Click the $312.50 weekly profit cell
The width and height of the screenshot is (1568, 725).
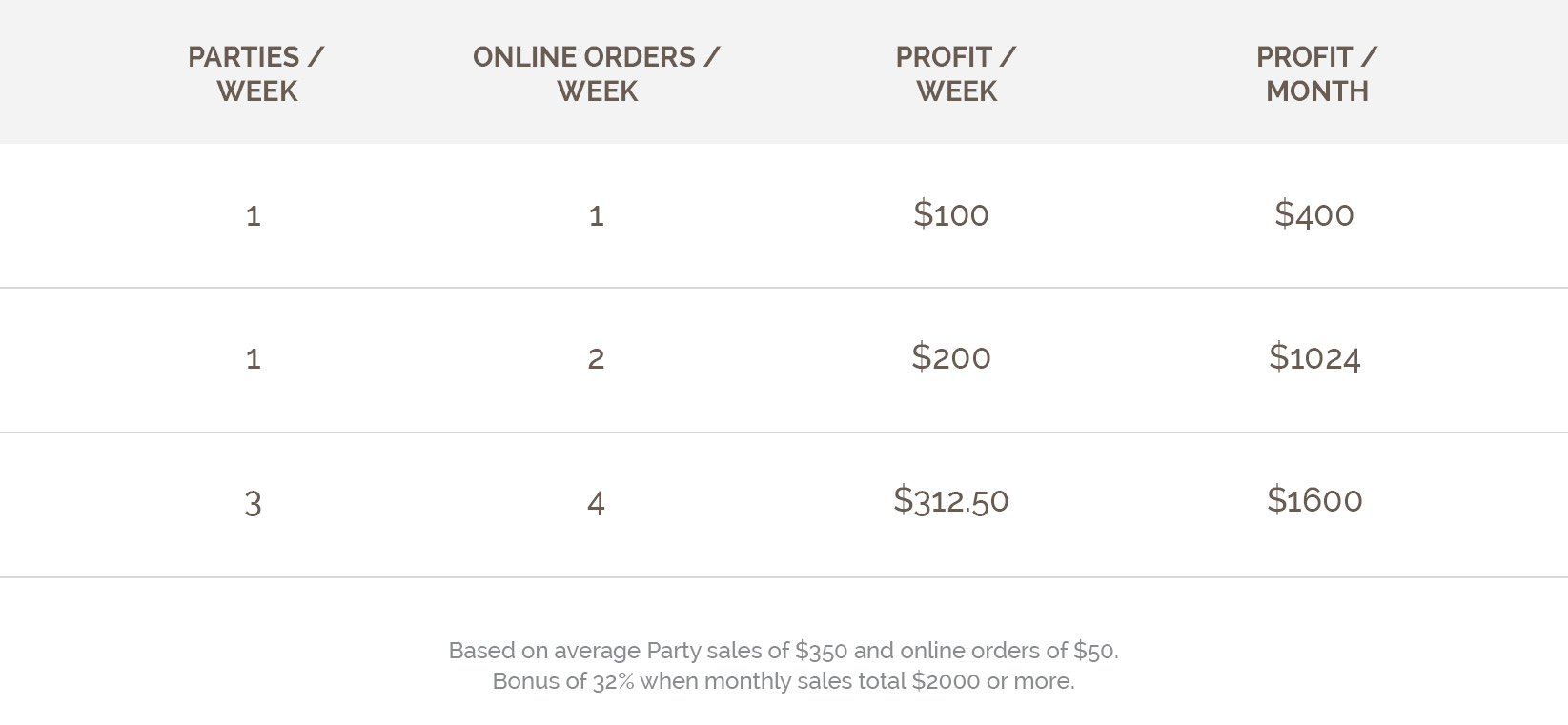click(951, 500)
